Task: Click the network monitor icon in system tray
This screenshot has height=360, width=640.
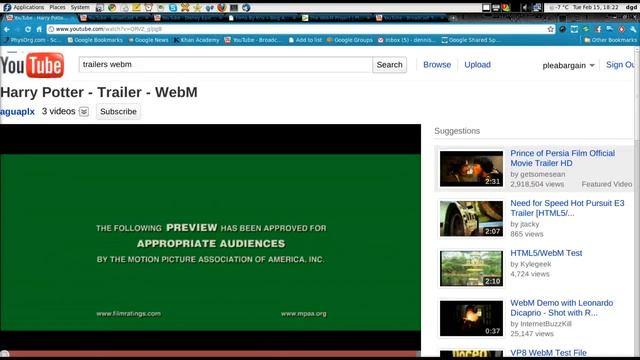Action: point(537,7)
